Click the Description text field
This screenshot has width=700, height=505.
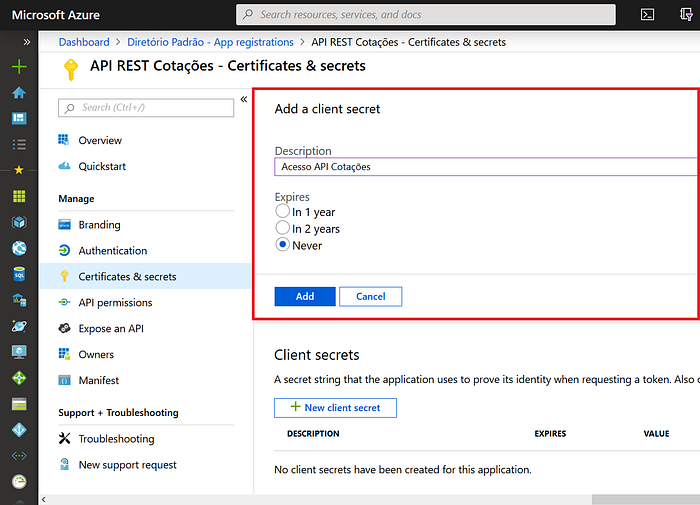click(486, 167)
